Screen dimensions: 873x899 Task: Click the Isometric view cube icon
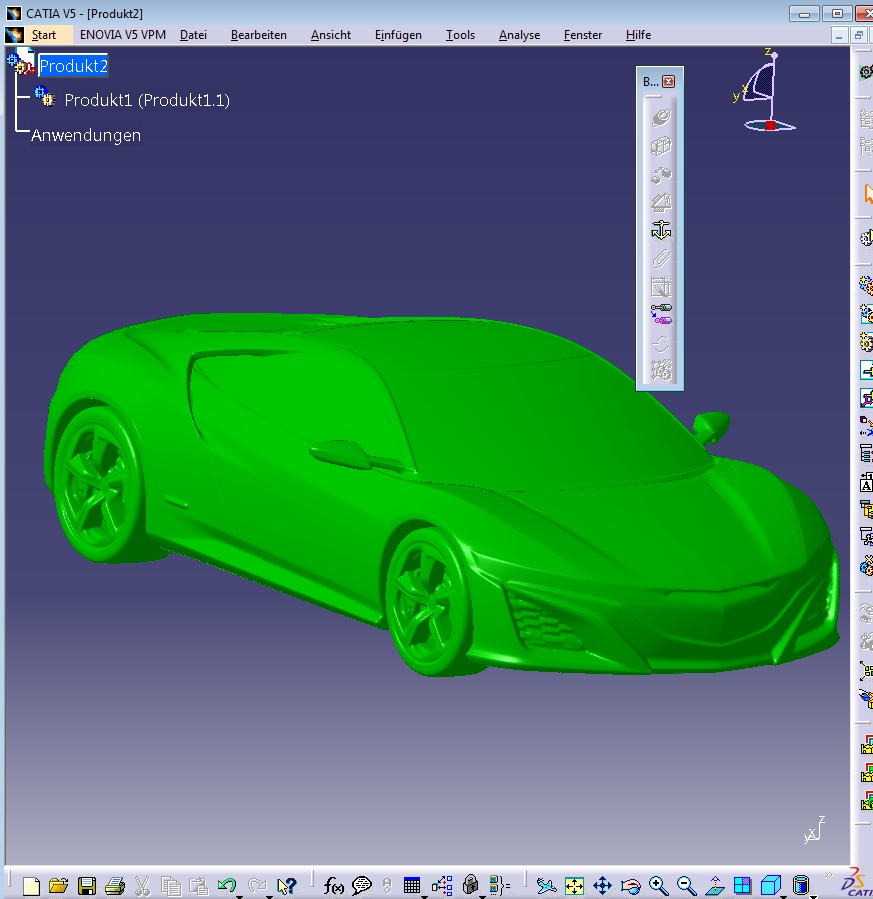771,885
